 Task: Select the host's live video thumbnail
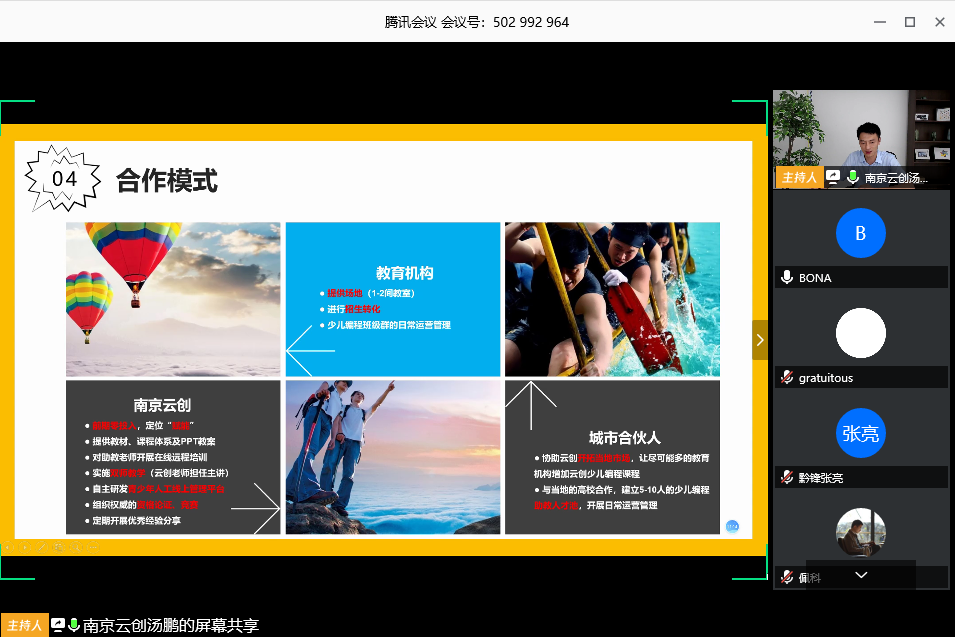click(x=860, y=128)
